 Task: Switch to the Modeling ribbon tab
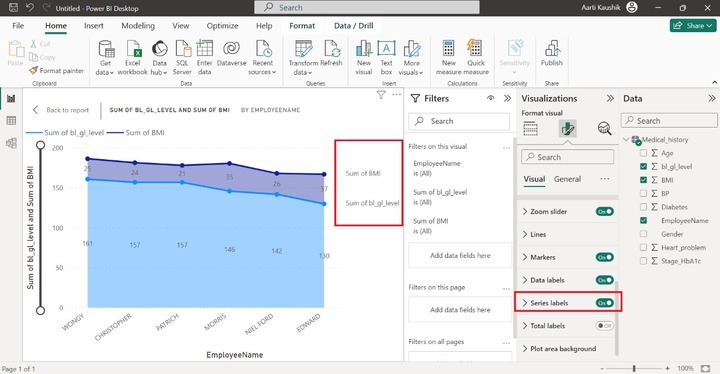138,26
